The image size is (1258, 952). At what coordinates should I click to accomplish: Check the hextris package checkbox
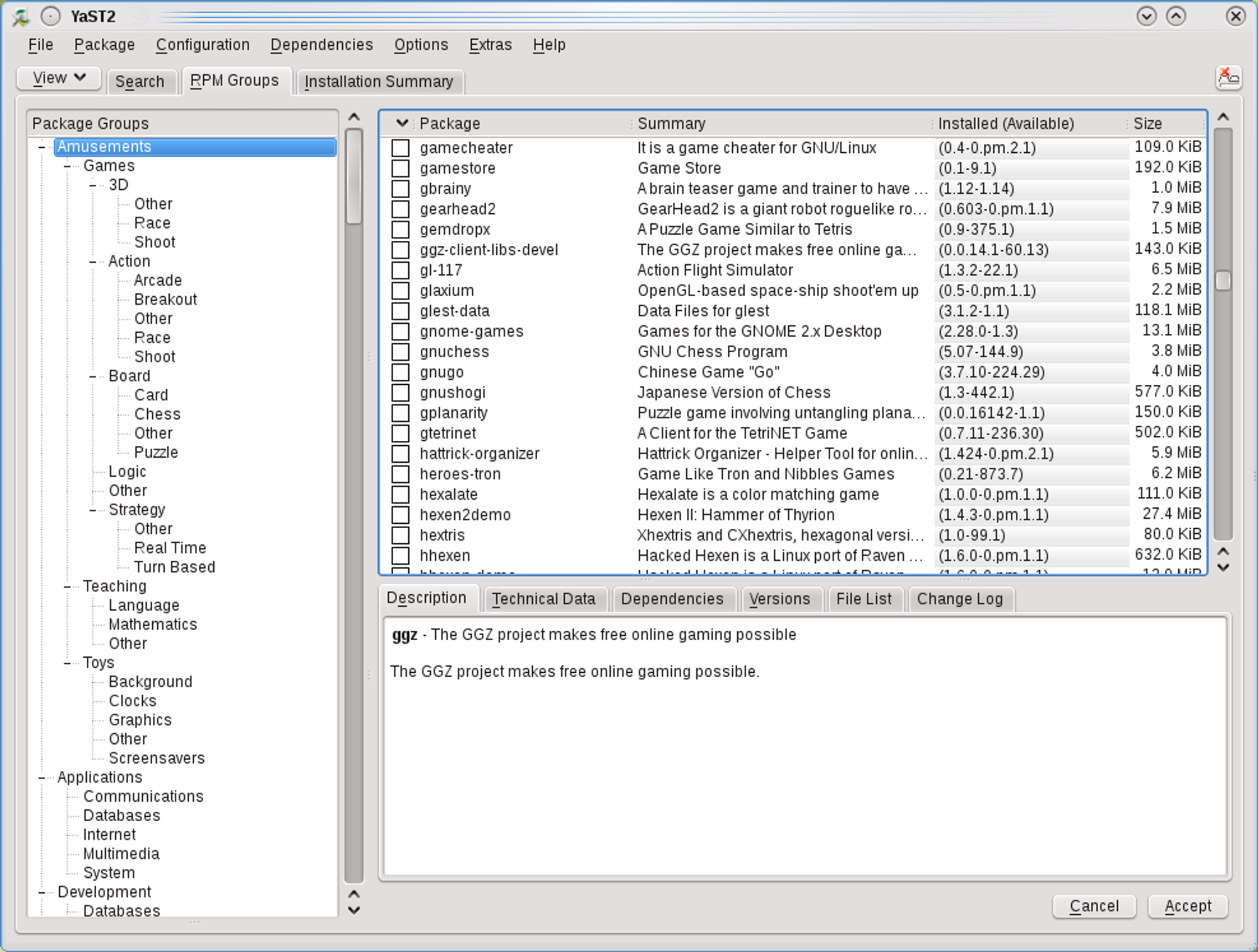[x=401, y=535]
